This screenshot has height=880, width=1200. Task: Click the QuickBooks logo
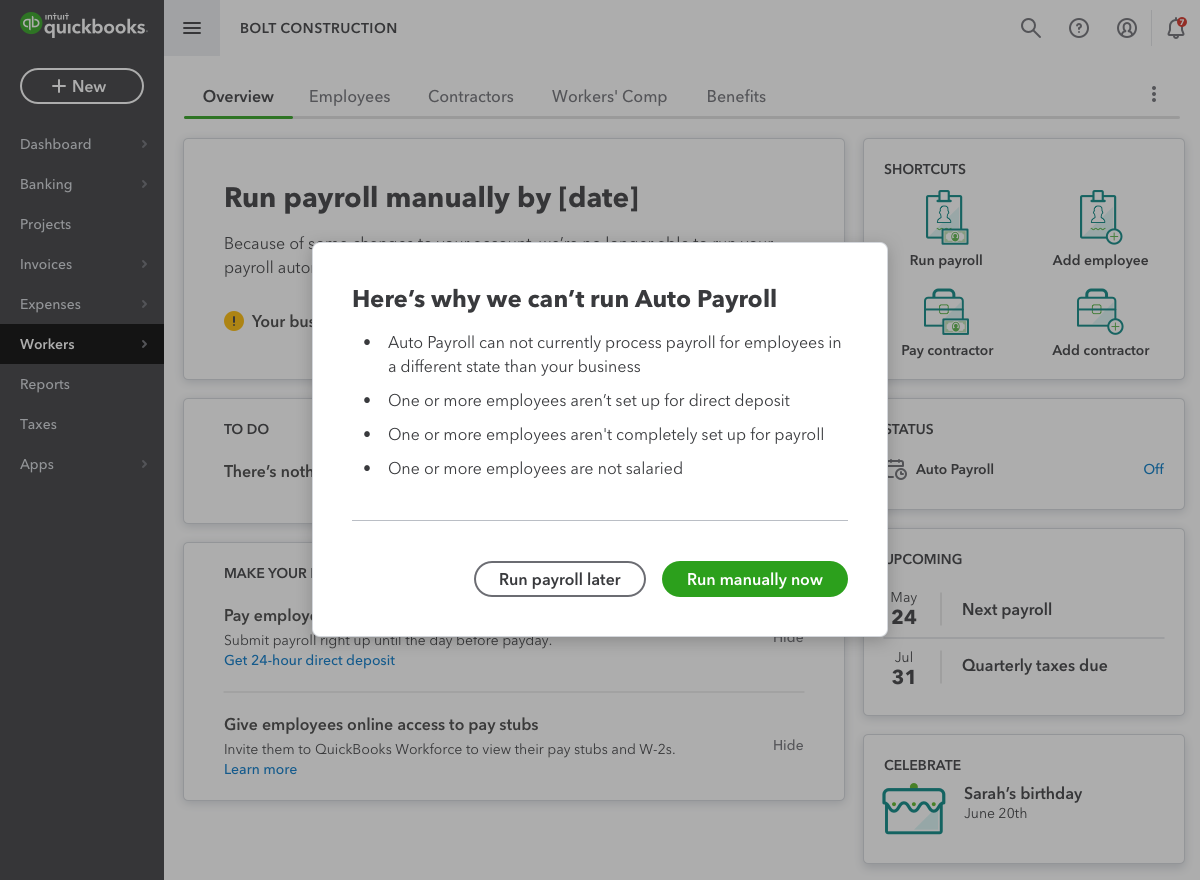click(83, 25)
